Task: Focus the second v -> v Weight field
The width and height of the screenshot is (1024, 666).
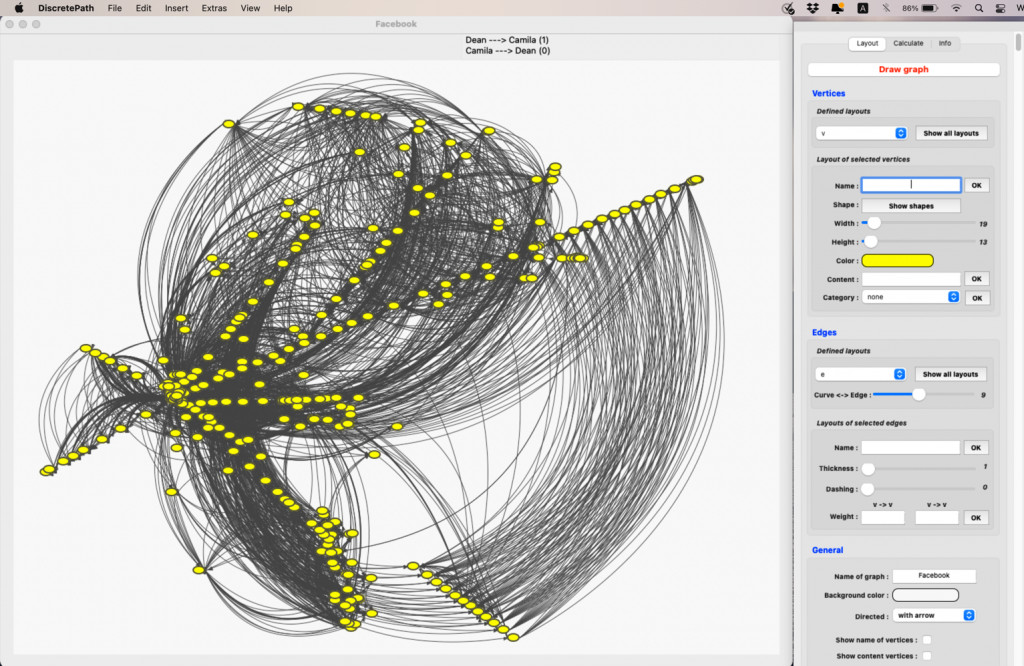Action: click(x=936, y=518)
